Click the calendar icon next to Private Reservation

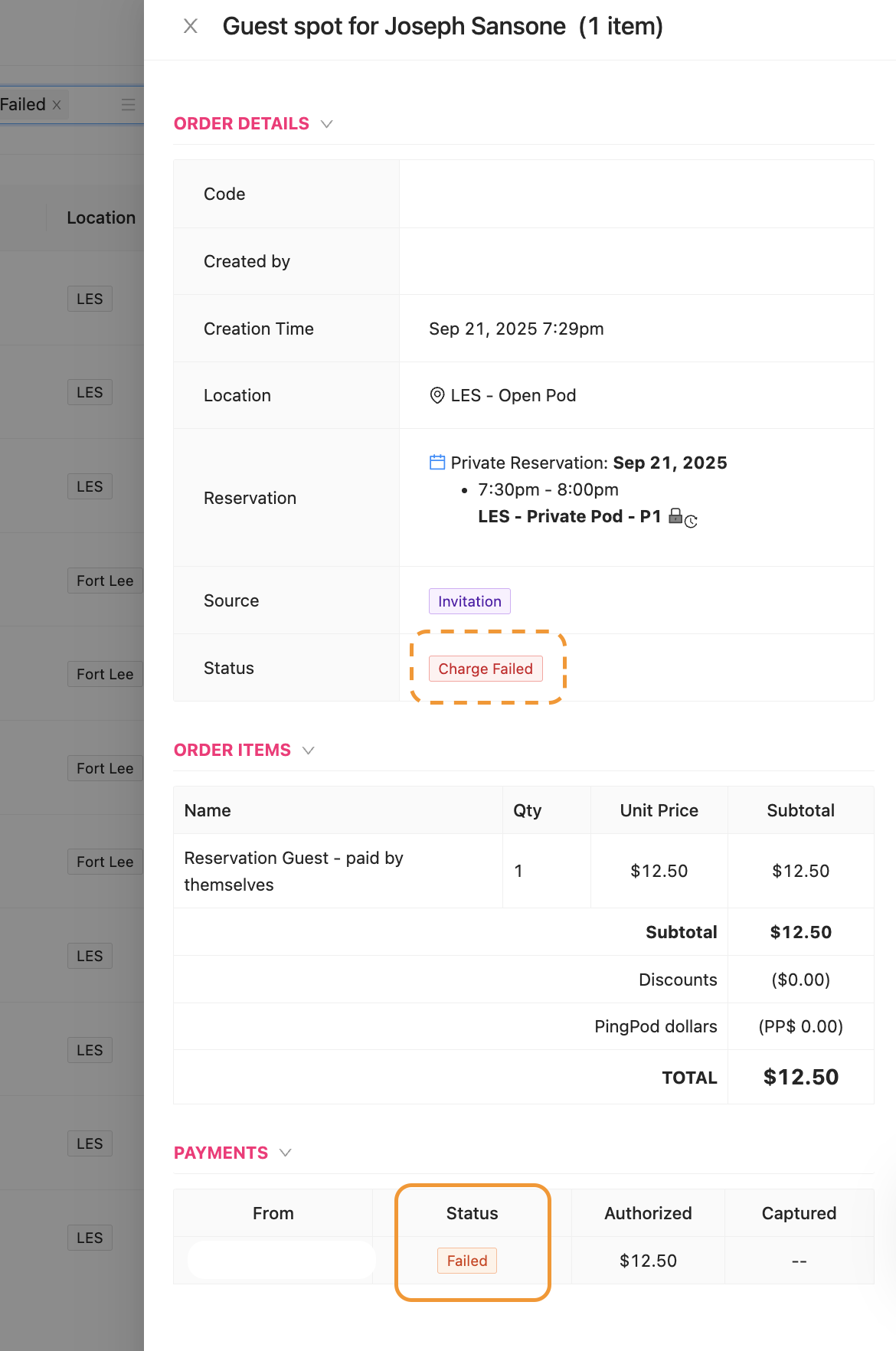pos(437,463)
